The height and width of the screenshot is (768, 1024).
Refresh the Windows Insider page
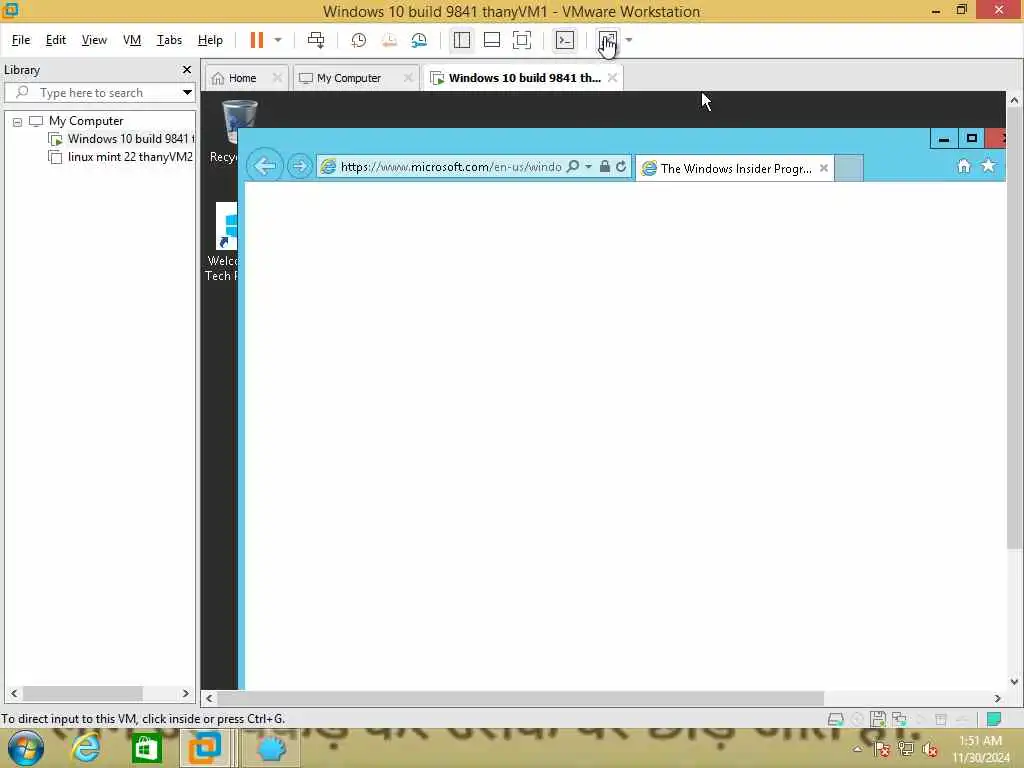pyautogui.click(x=621, y=167)
